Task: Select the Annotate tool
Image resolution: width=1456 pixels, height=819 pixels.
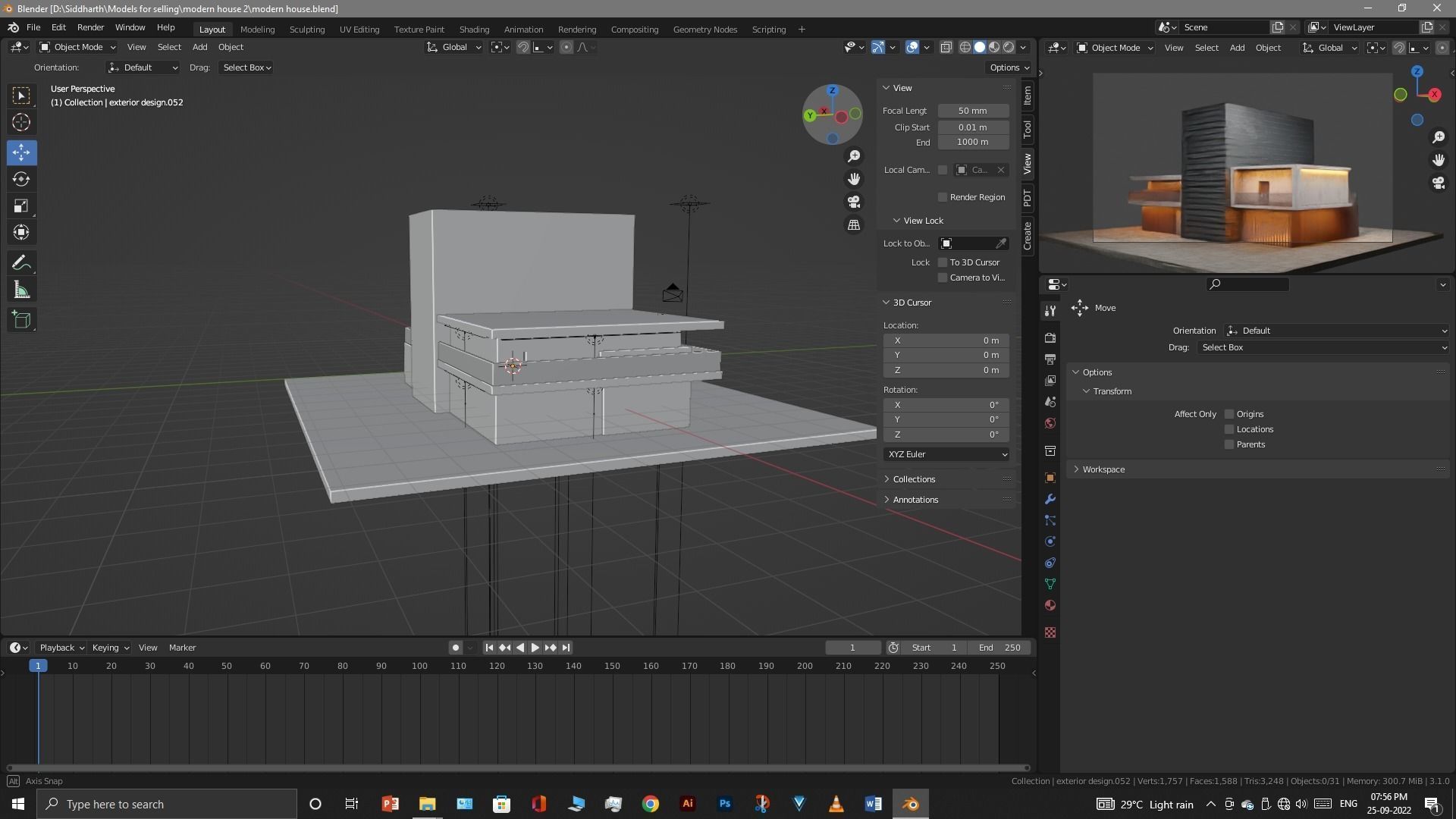Action: pos(21,263)
